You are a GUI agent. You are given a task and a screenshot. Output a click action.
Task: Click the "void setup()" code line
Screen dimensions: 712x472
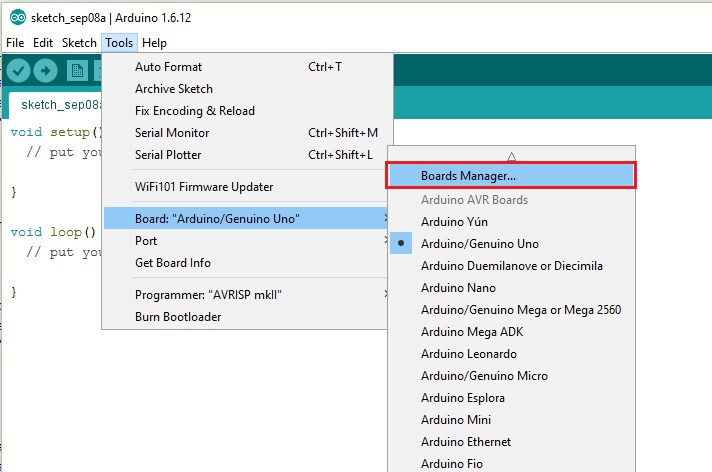coord(56,132)
